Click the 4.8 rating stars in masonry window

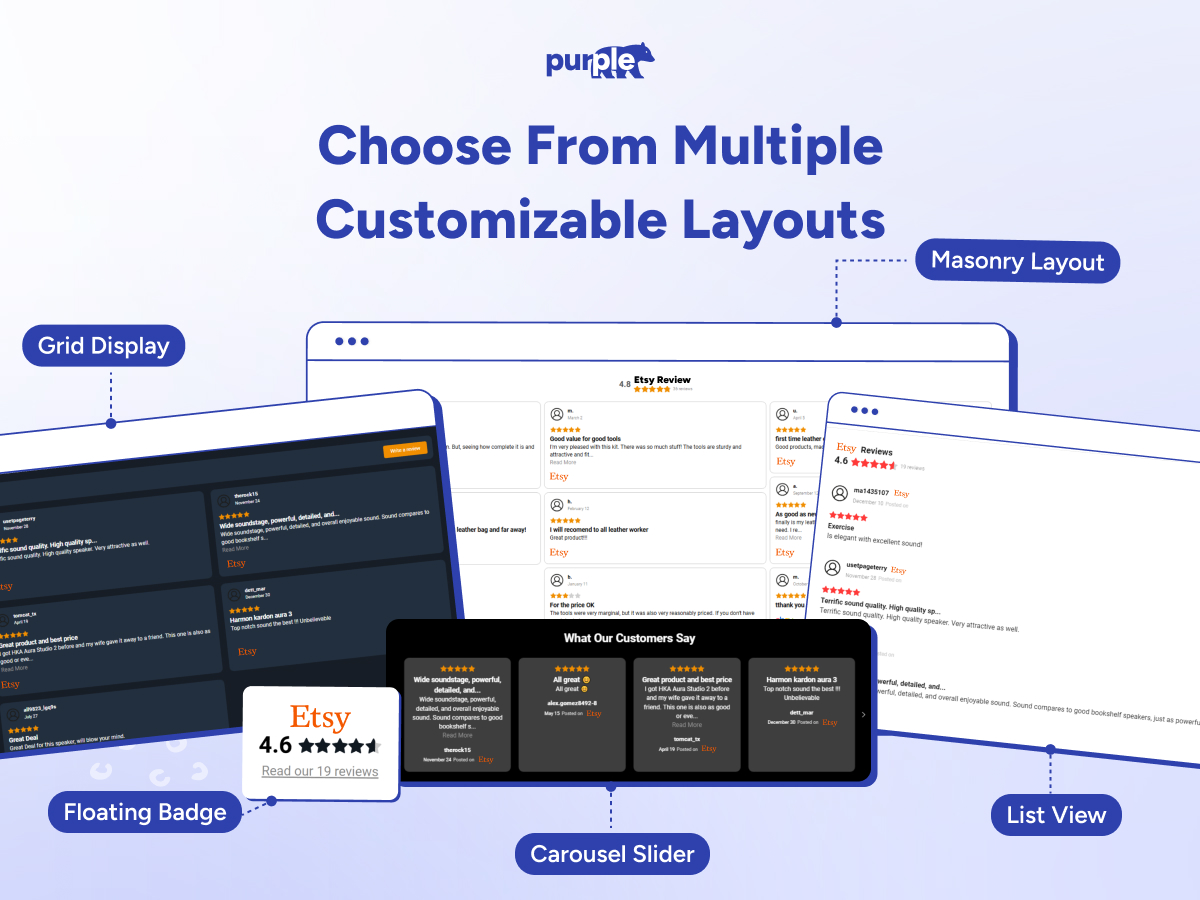652,389
